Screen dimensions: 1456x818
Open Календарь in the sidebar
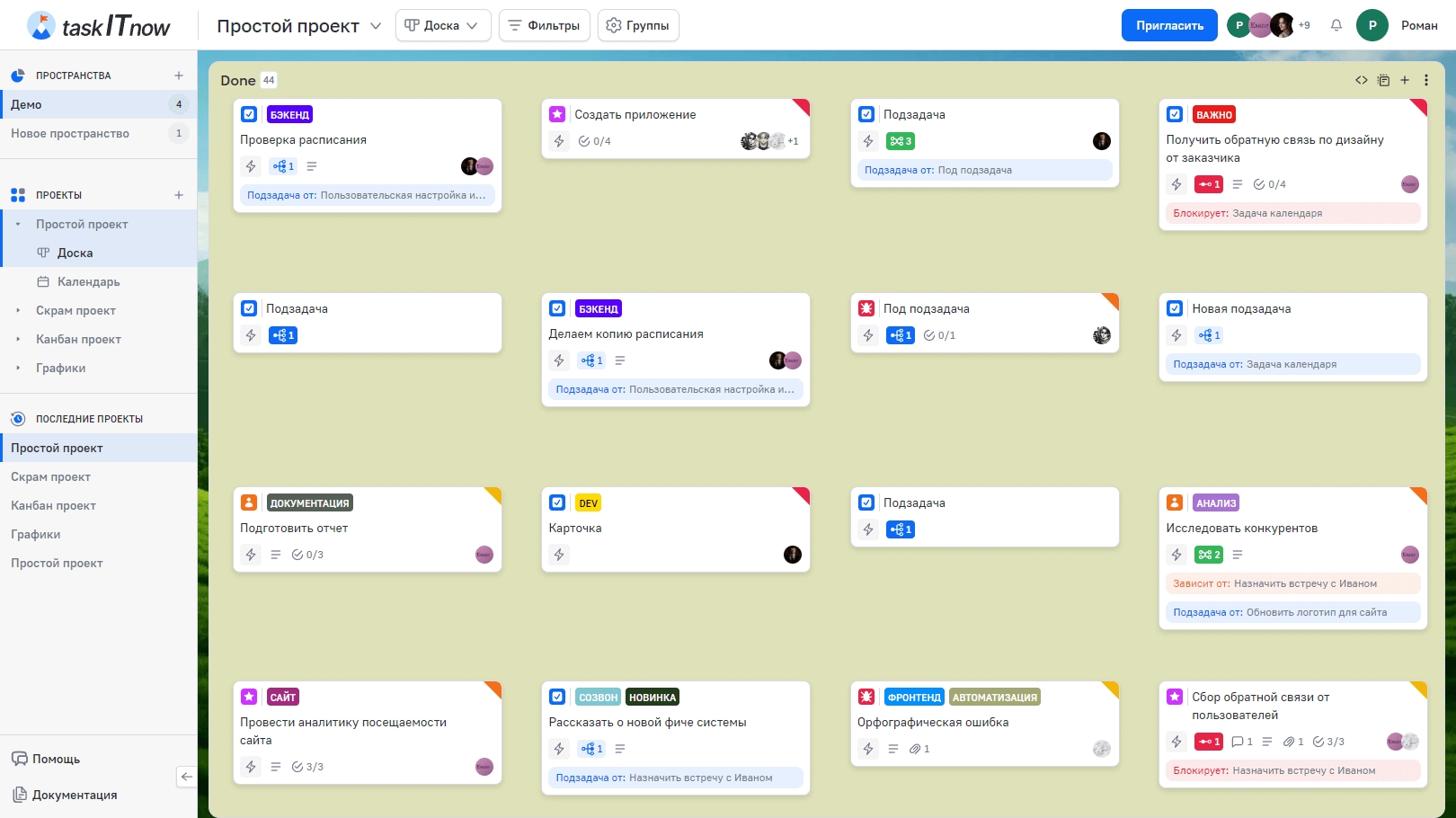point(88,281)
